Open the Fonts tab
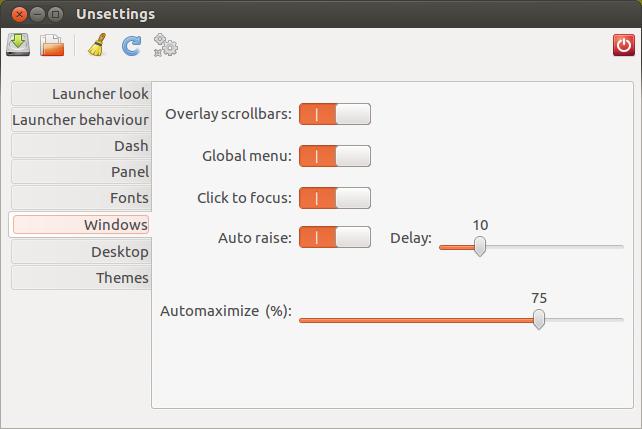 [x=81, y=198]
